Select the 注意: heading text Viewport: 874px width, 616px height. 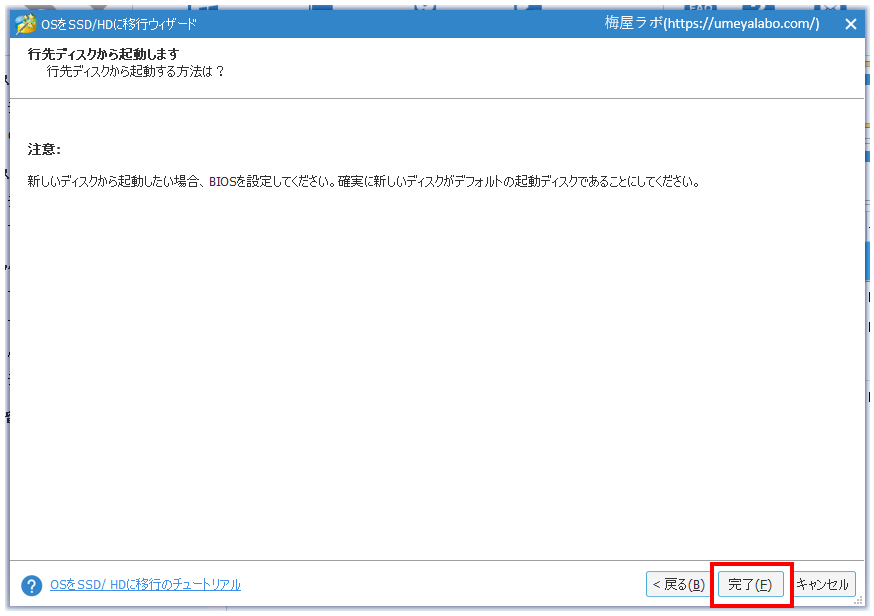point(44,149)
